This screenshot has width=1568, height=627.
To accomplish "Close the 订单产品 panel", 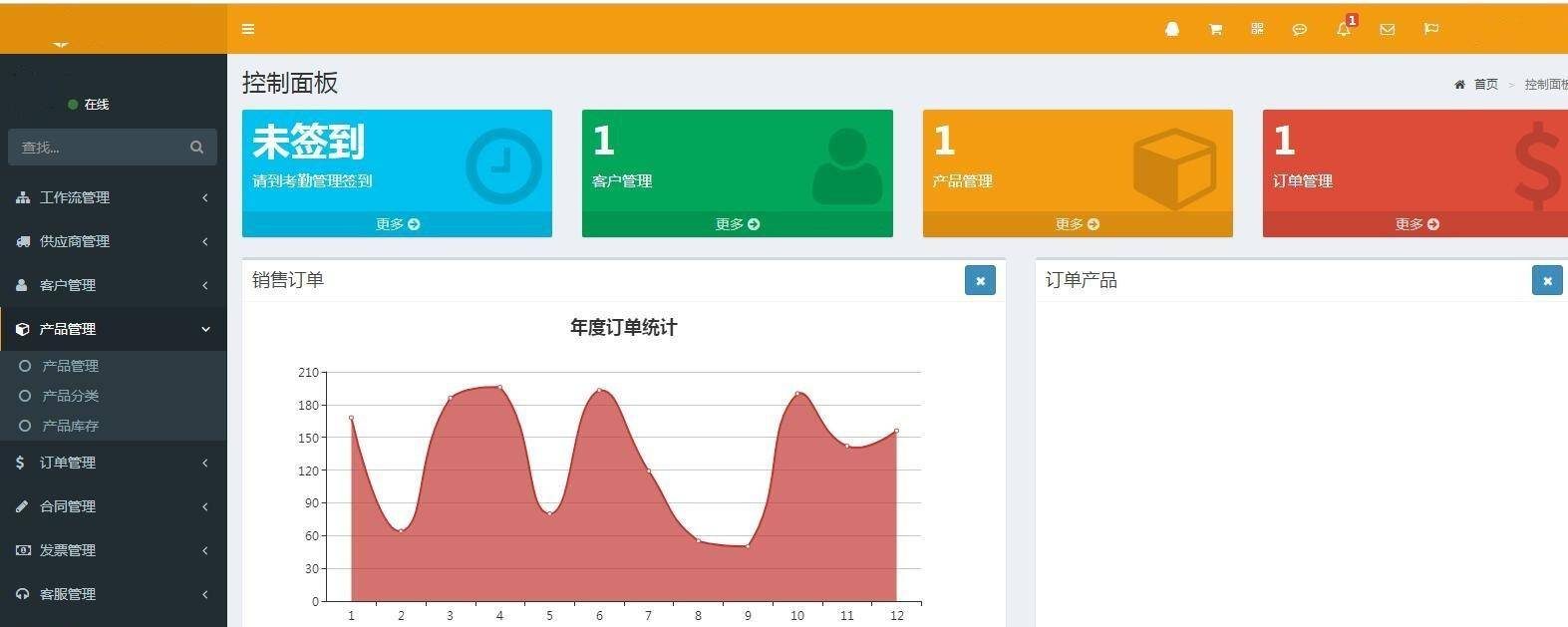I will (1547, 280).
